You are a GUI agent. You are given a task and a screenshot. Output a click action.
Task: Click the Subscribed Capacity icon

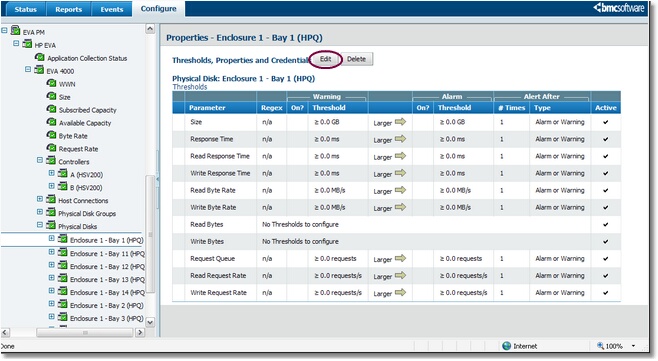coord(51,109)
